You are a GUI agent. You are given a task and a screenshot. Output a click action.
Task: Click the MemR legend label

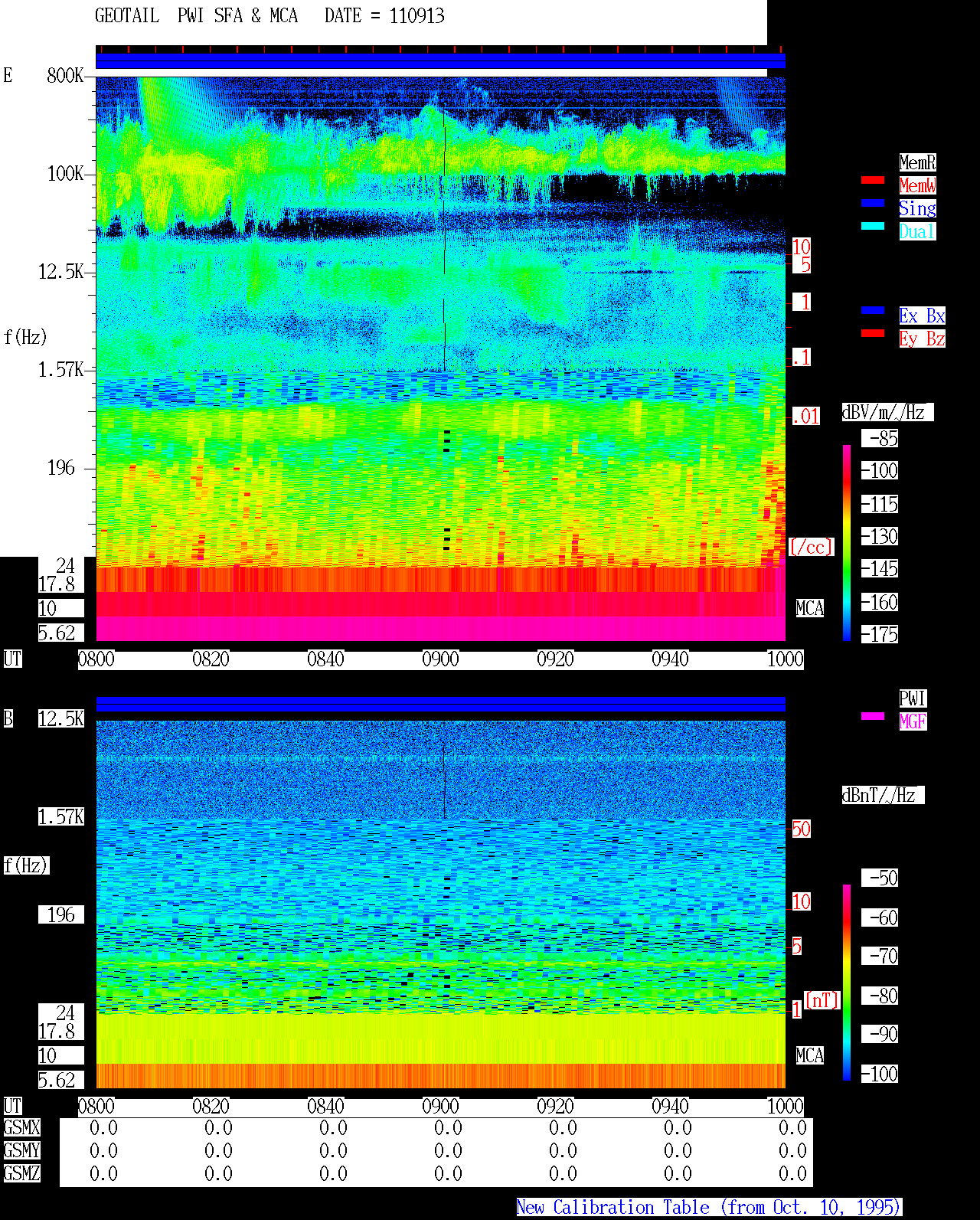917,162
